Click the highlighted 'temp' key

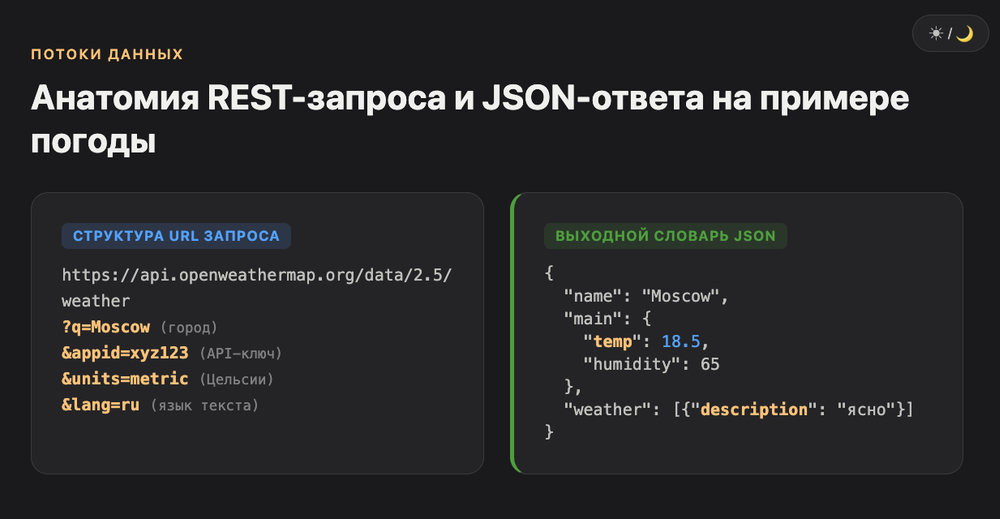click(612, 341)
